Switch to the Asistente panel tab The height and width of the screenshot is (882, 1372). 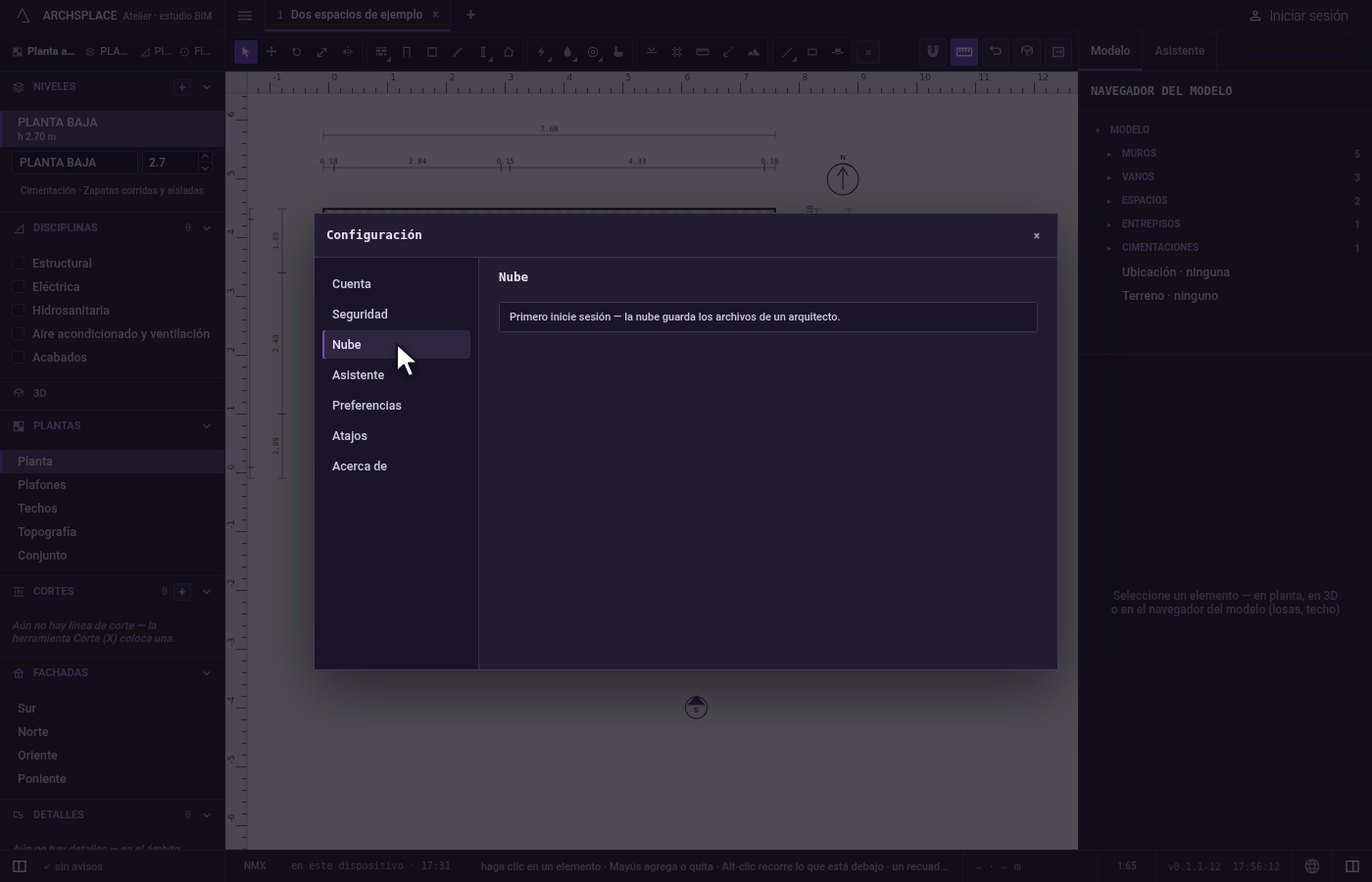pyautogui.click(x=1179, y=51)
